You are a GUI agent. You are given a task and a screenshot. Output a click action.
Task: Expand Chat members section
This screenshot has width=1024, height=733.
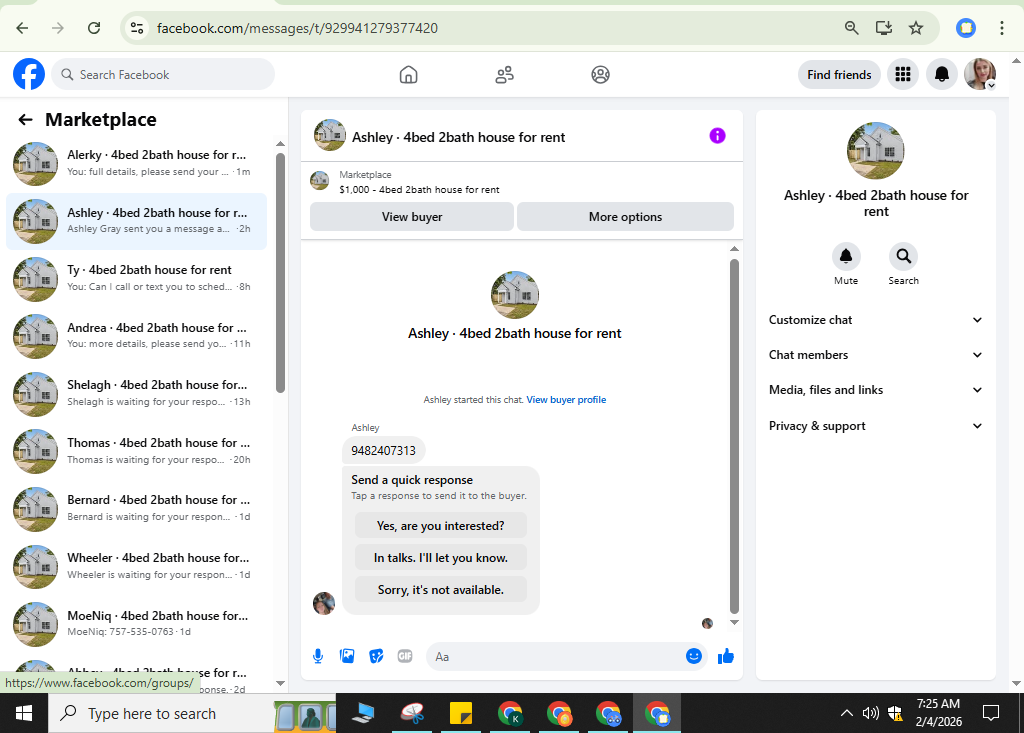coord(875,355)
